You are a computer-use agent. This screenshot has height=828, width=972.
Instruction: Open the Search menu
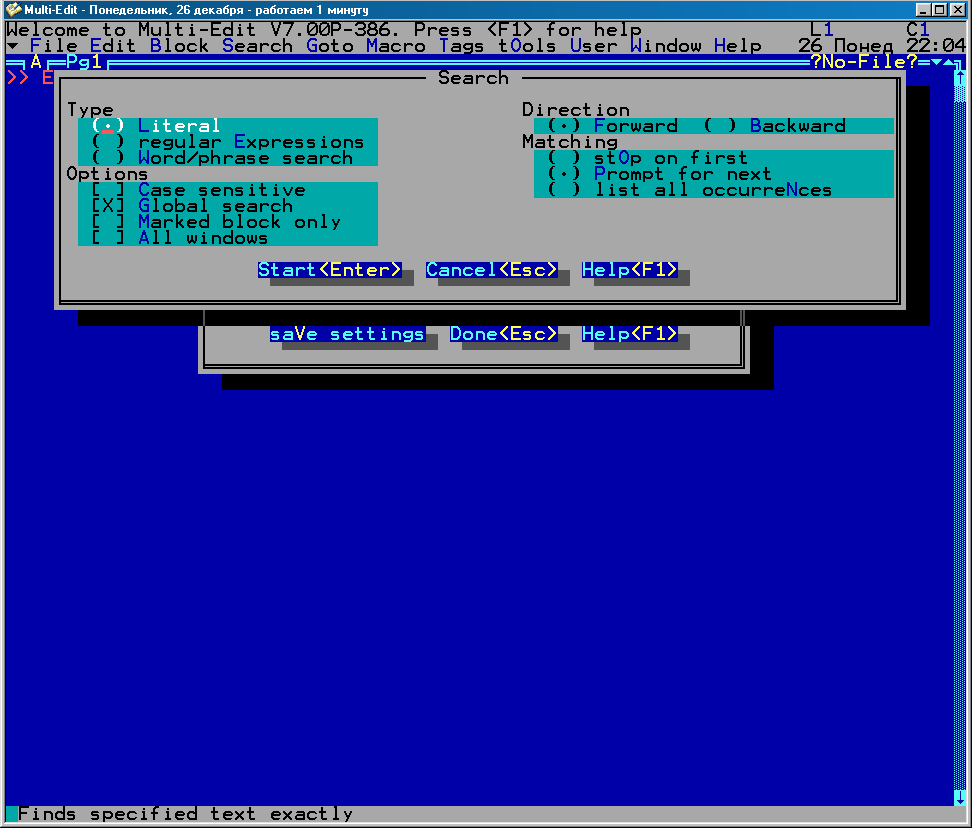pos(258,46)
